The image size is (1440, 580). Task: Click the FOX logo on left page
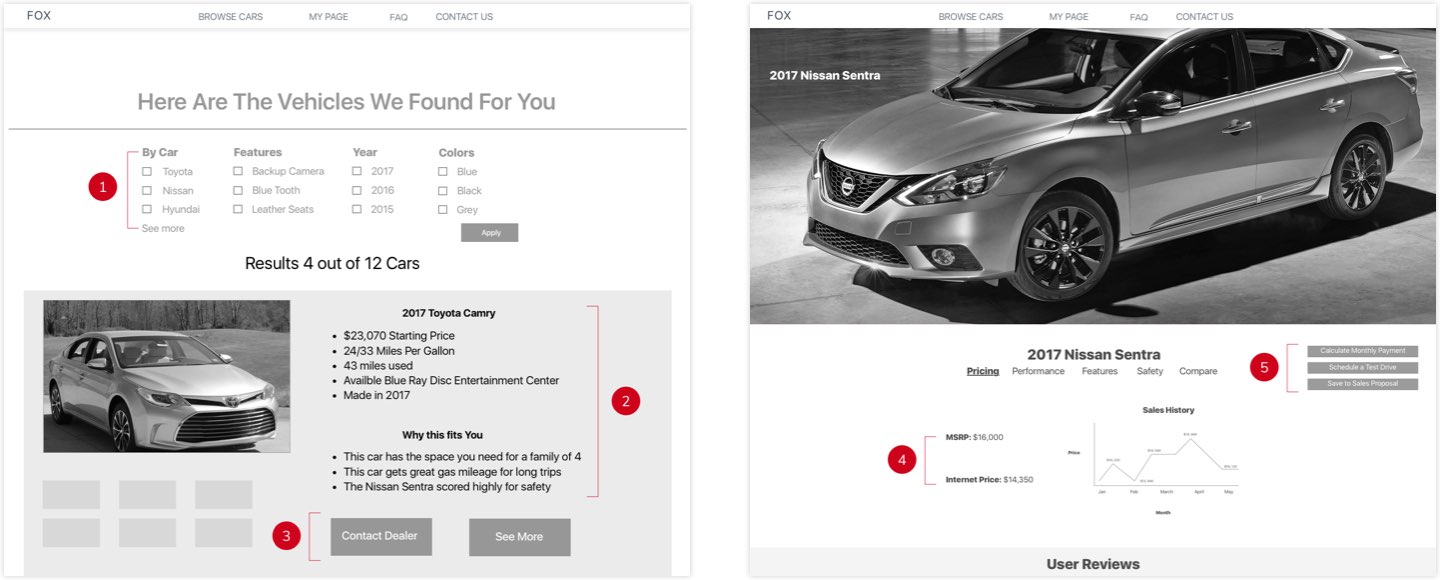(x=39, y=16)
